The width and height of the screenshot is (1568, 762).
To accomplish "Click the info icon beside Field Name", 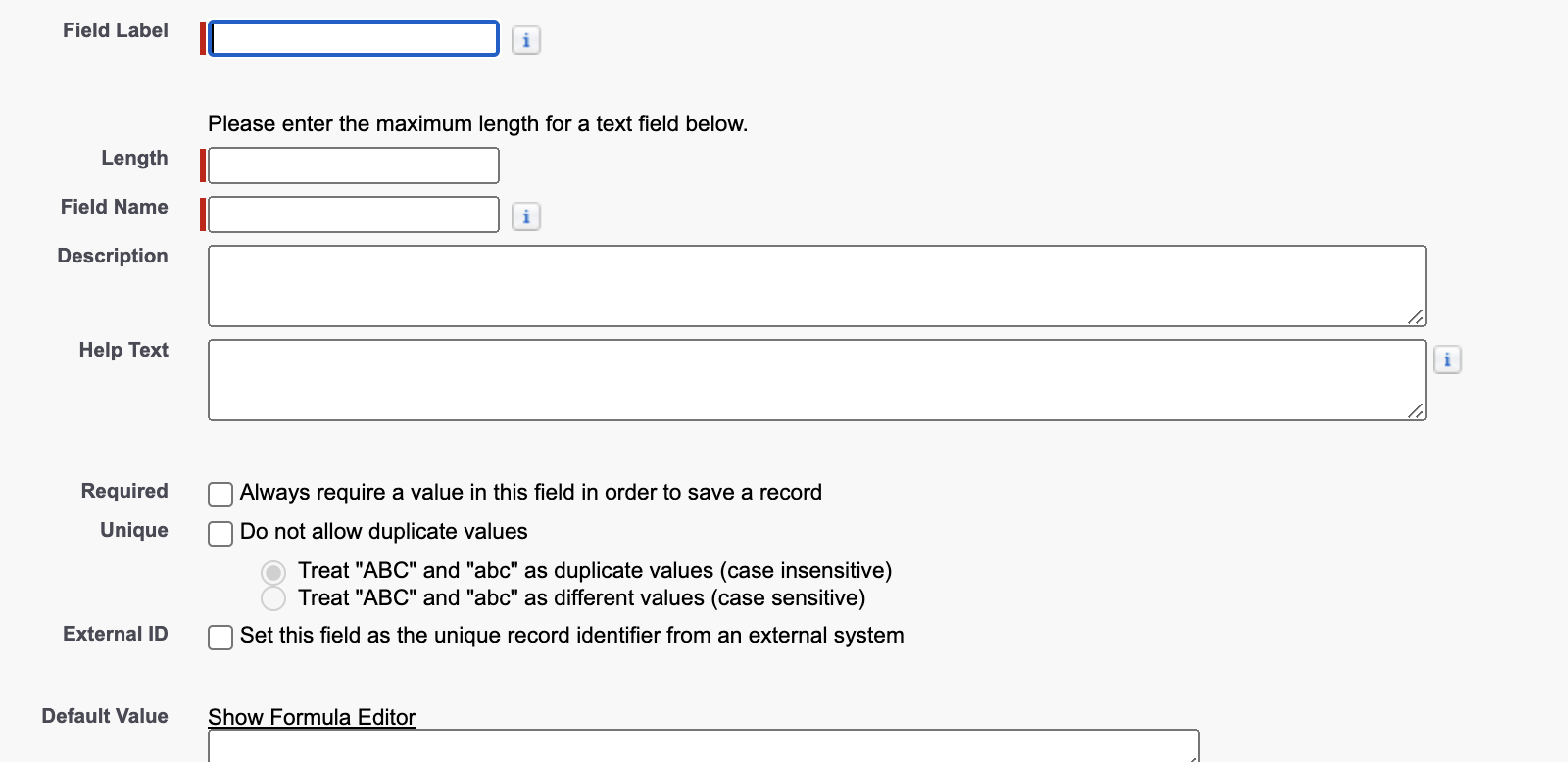I will click(x=526, y=216).
